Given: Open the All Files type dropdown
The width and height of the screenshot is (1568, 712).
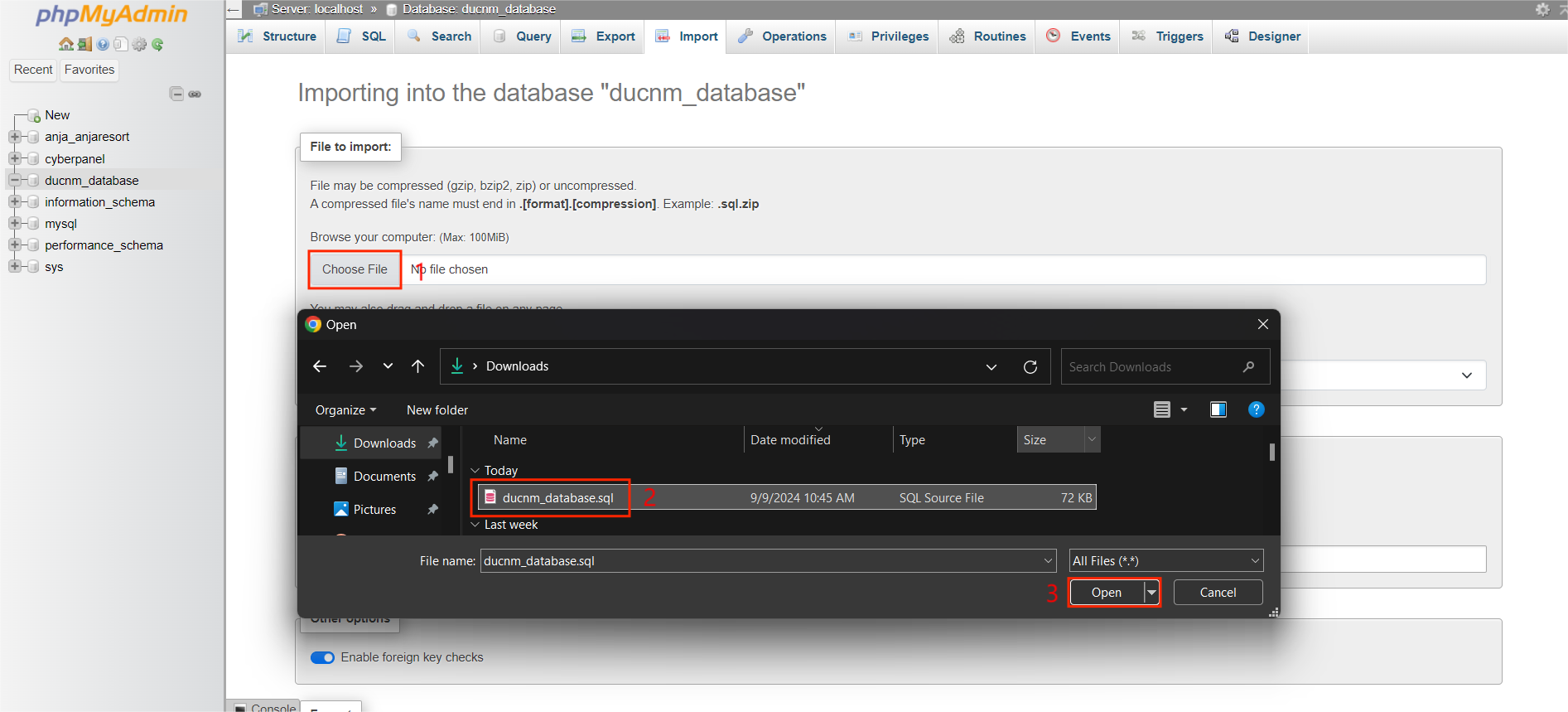Looking at the screenshot, I should 1165,561.
